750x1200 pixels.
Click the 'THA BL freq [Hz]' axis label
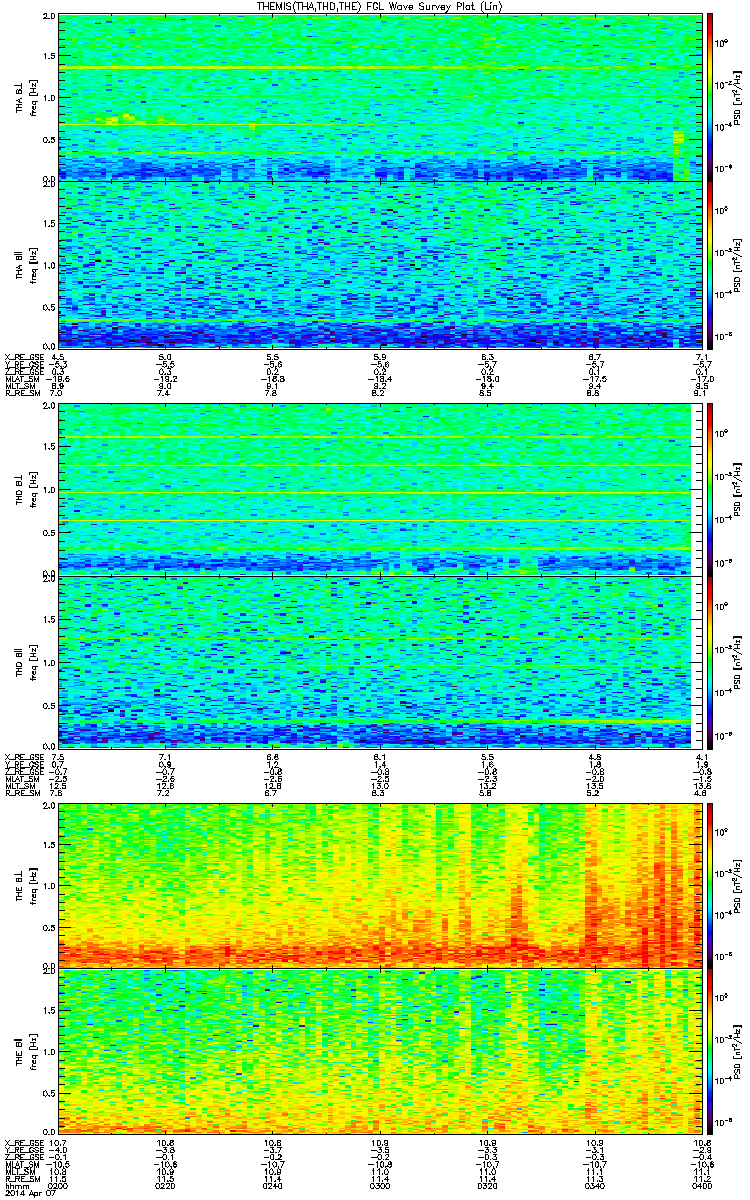(25, 98)
